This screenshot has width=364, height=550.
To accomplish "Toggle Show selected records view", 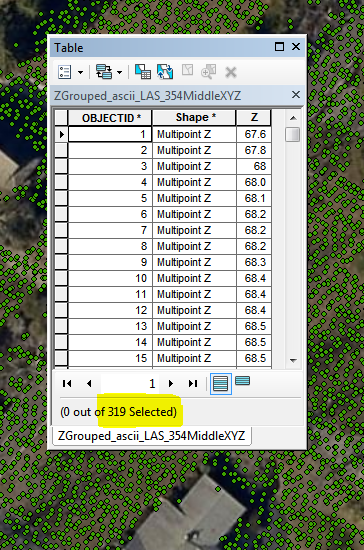I will 243,381.
